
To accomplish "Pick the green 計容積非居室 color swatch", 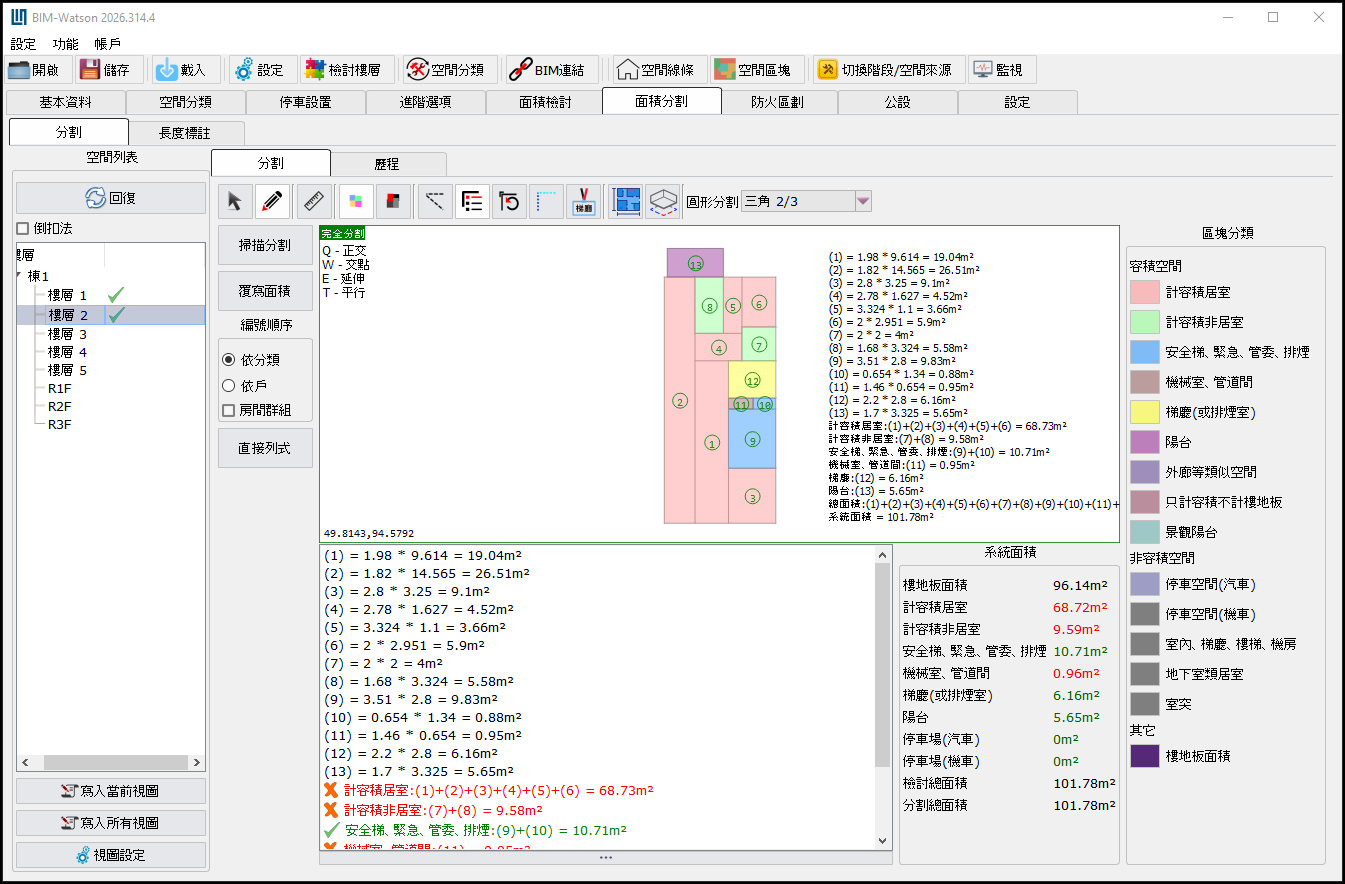I will tap(1144, 322).
